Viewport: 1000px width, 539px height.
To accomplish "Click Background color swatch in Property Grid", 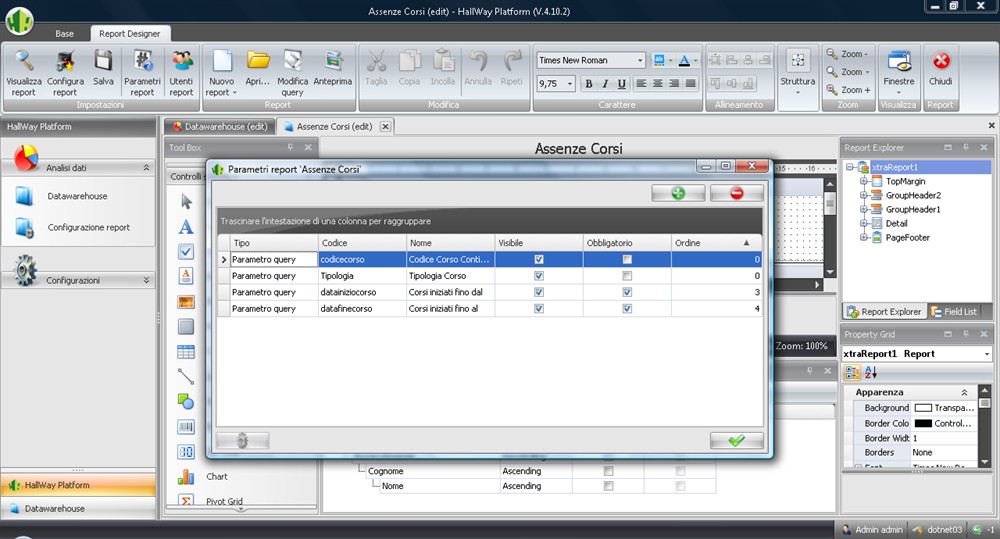I will pos(922,408).
